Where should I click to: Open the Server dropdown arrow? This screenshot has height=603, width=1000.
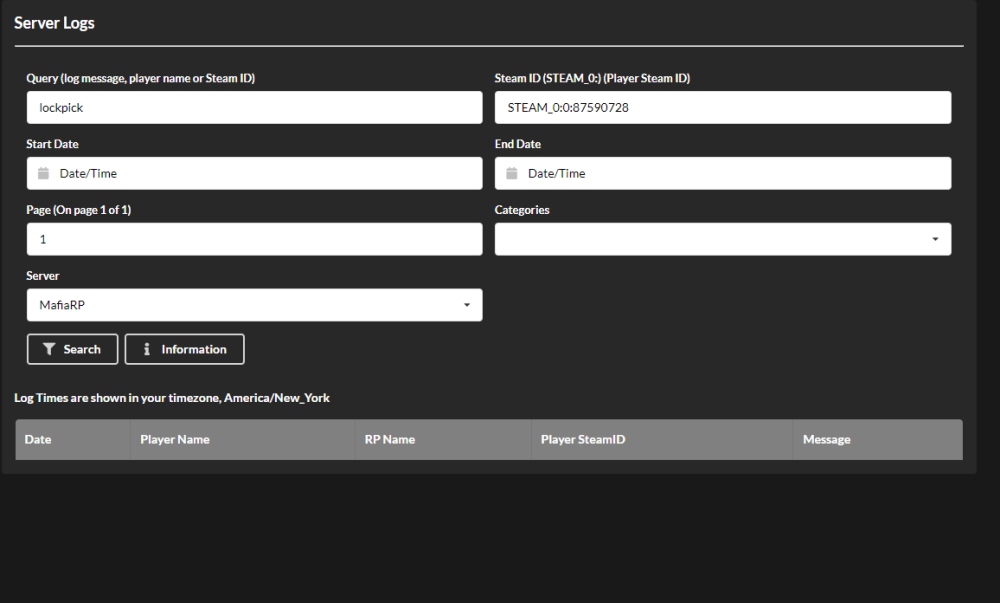click(466, 305)
